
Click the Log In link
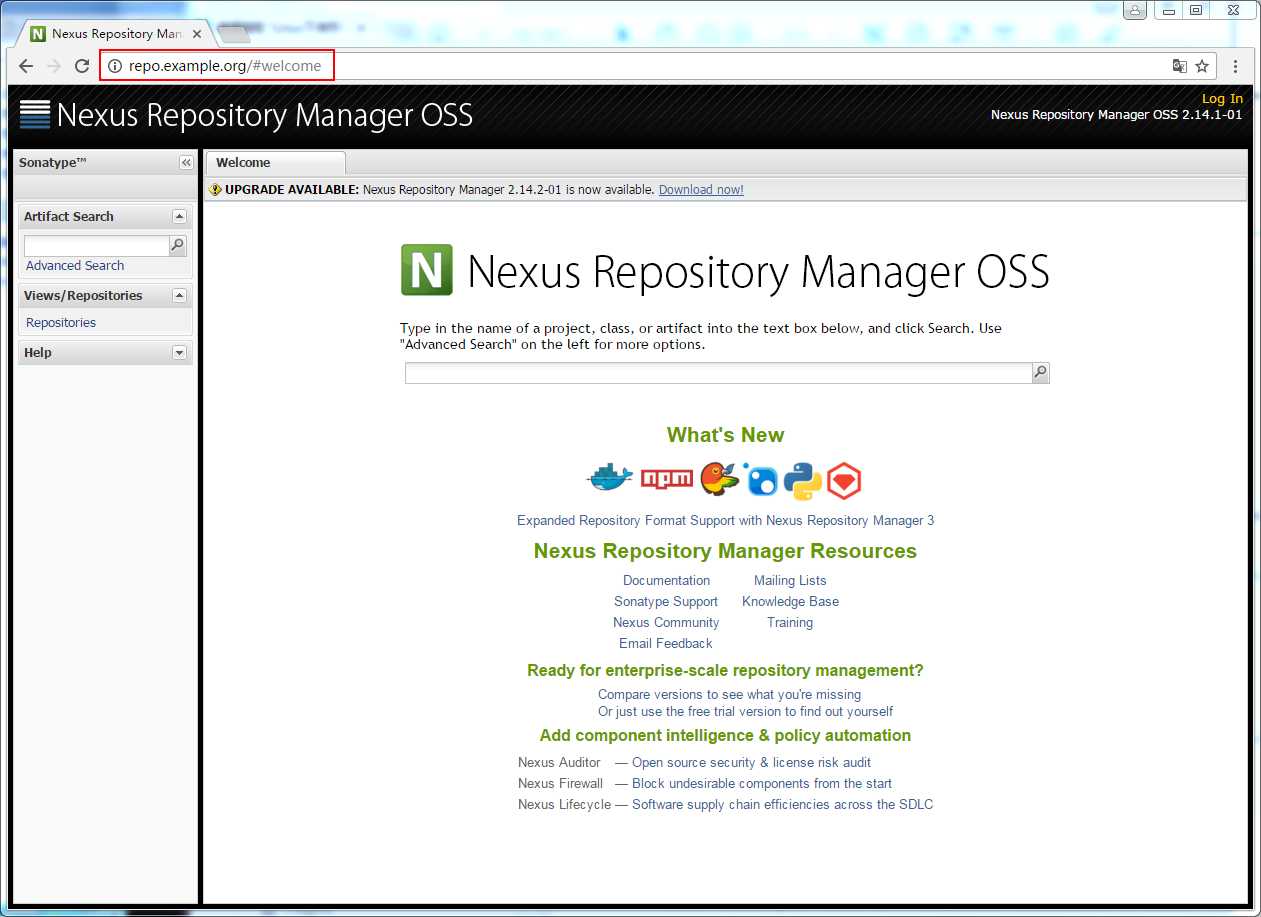(x=1222, y=98)
